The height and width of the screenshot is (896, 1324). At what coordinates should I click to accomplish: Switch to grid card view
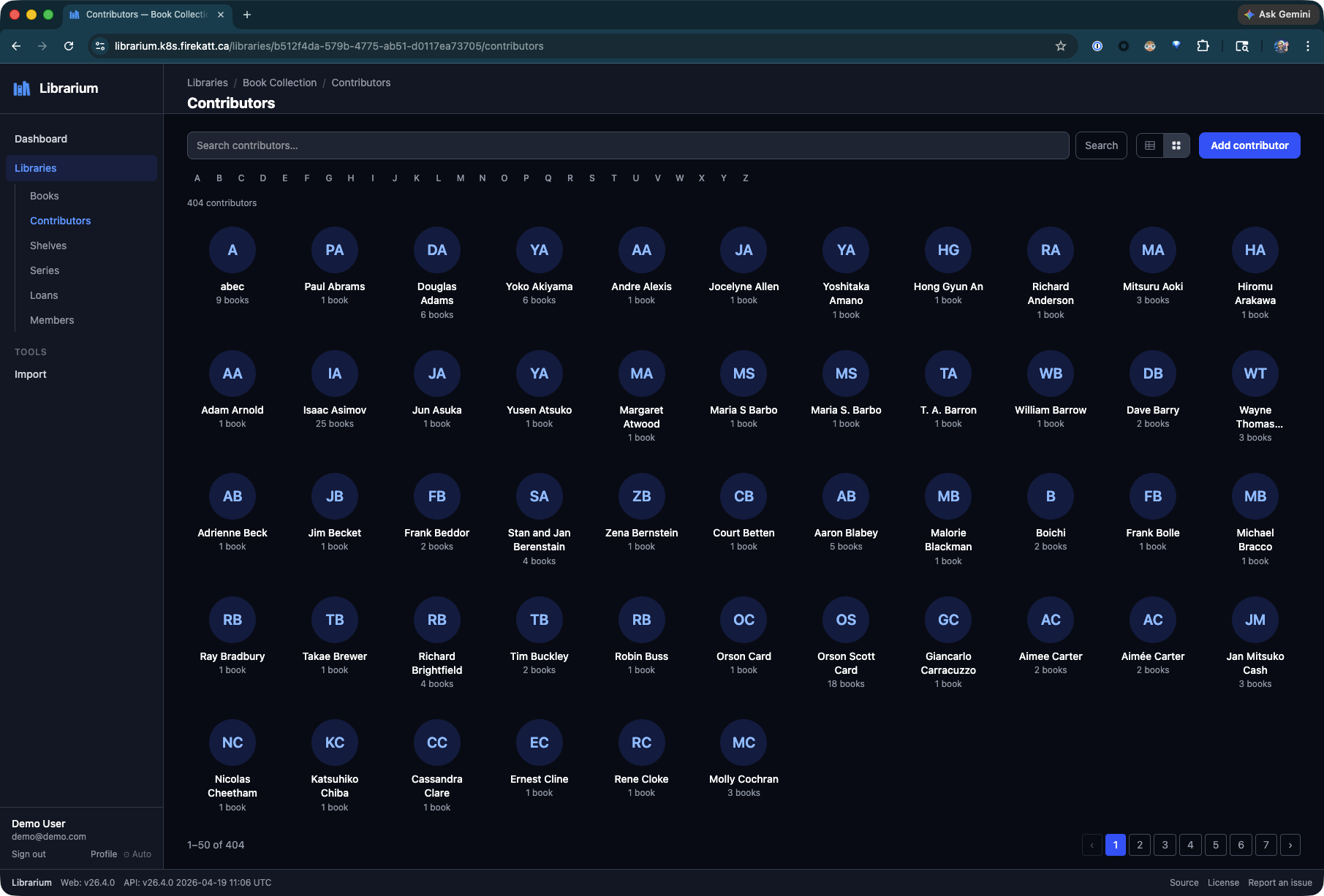1176,145
